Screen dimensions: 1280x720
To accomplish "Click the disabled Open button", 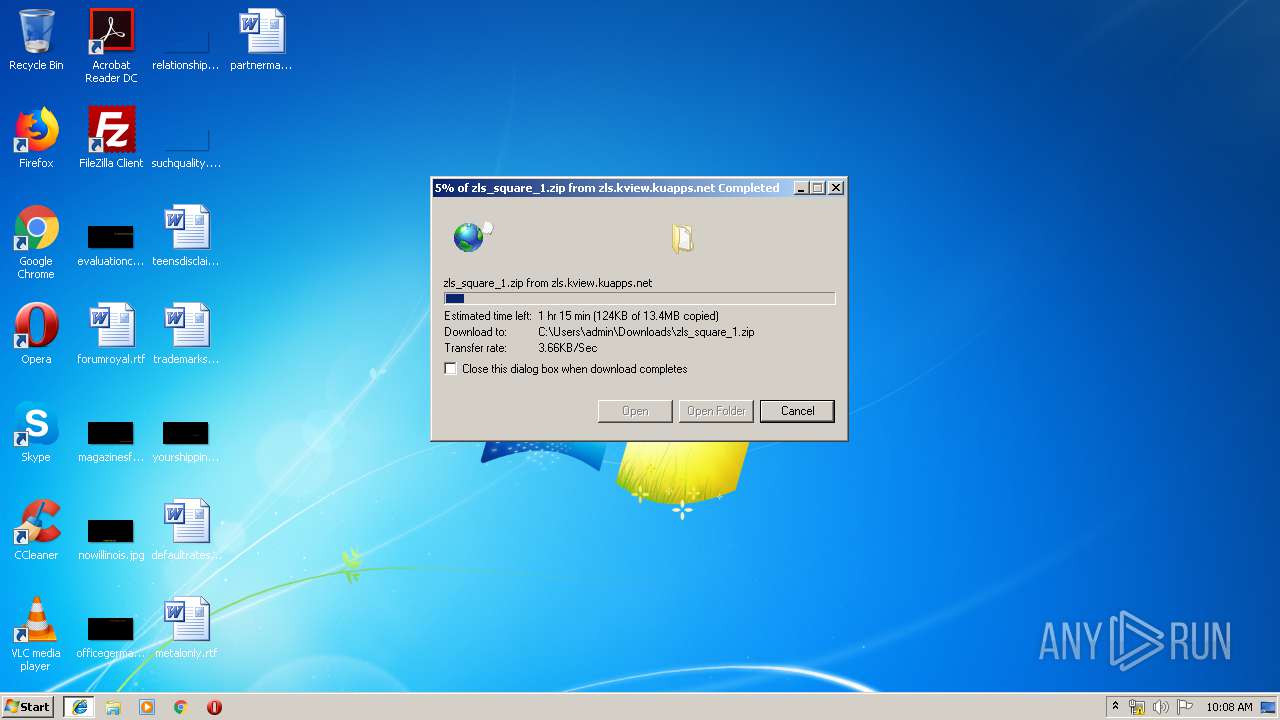I will click(635, 411).
